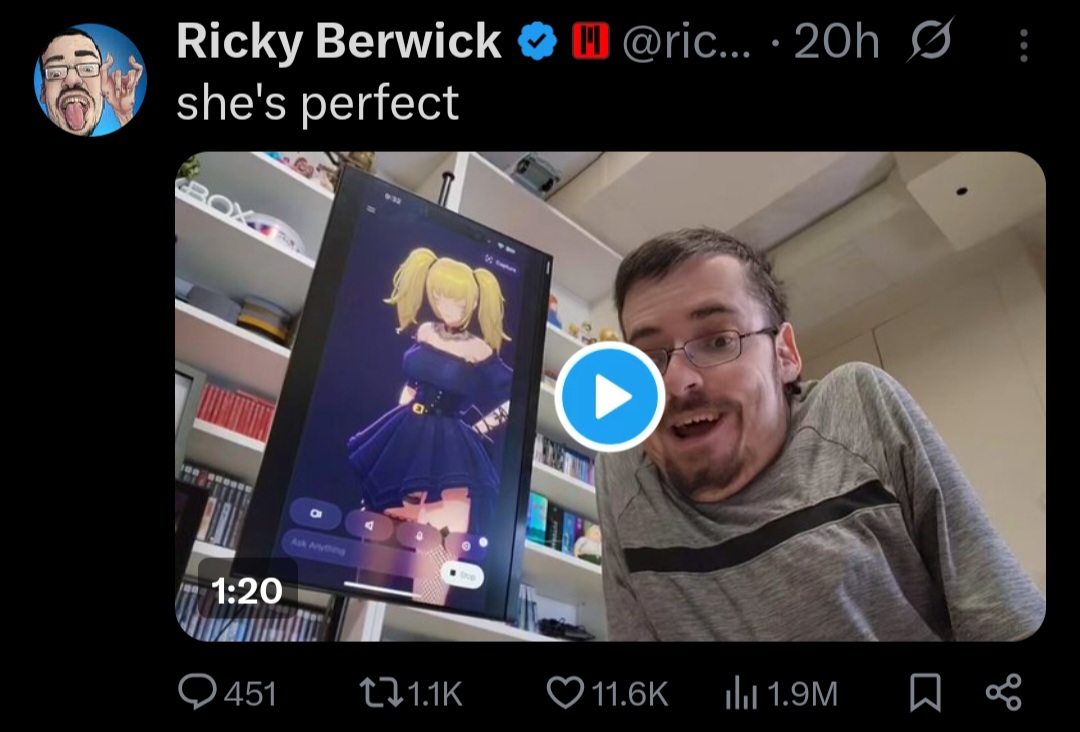Like the post with the heart
Image resolution: width=1080 pixels, height=732 pixels.
click(565, 693)
